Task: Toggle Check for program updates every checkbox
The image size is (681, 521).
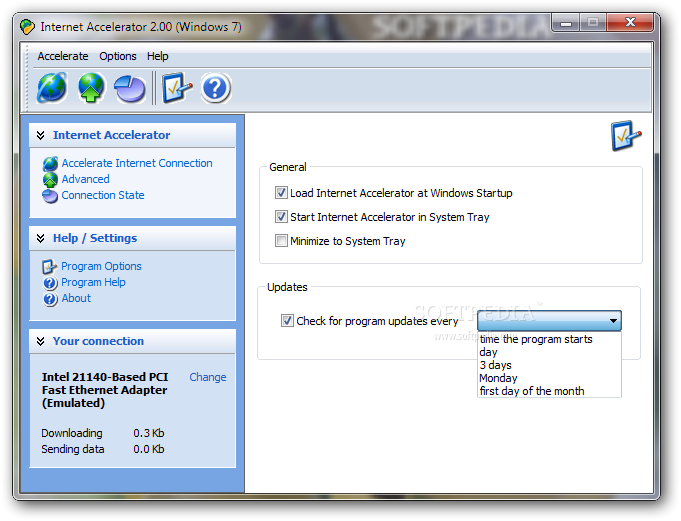Action: pyautogui.click(x=287, y=320)
